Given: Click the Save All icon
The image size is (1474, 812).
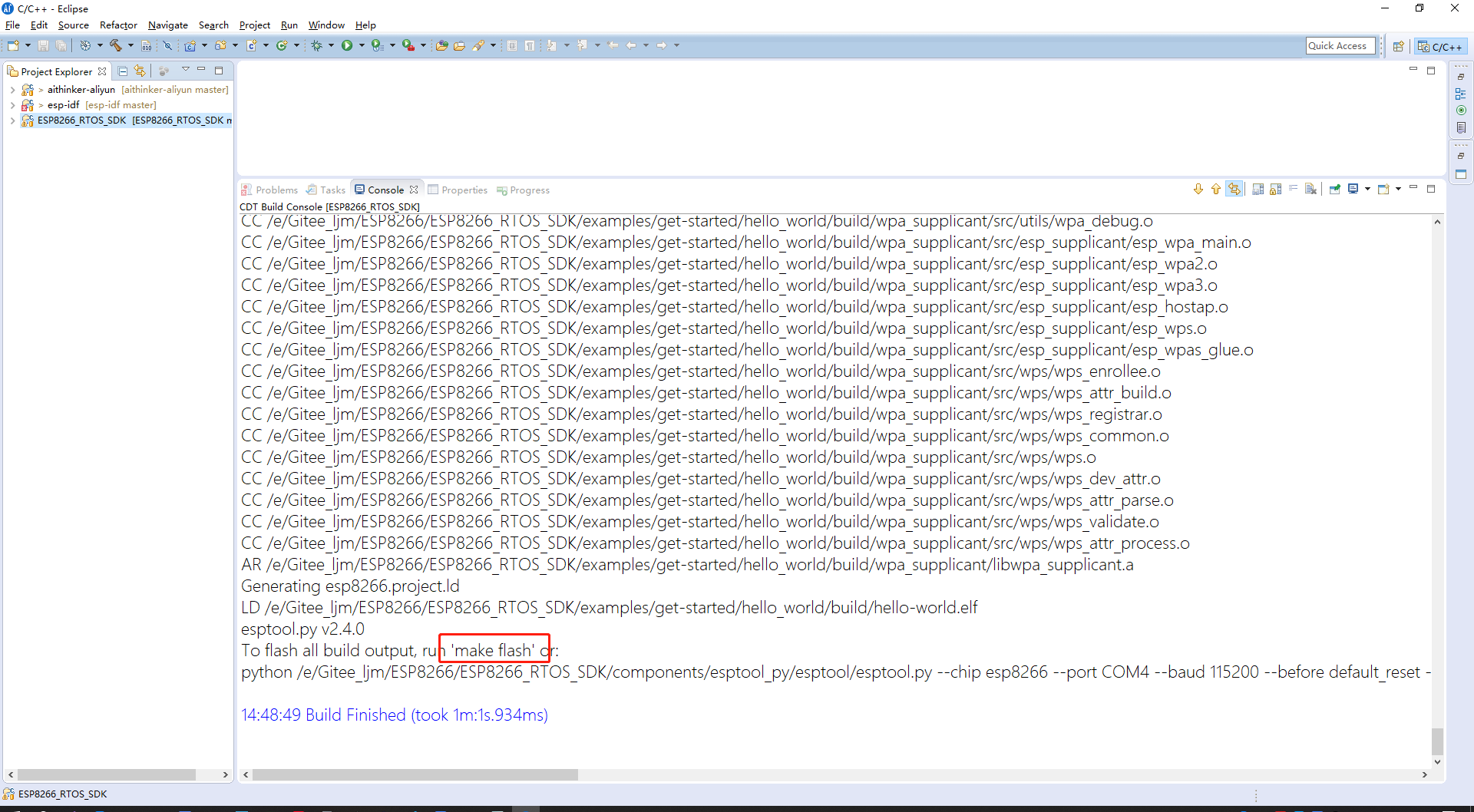Looking at the screenshot, I should pos(61,46).
